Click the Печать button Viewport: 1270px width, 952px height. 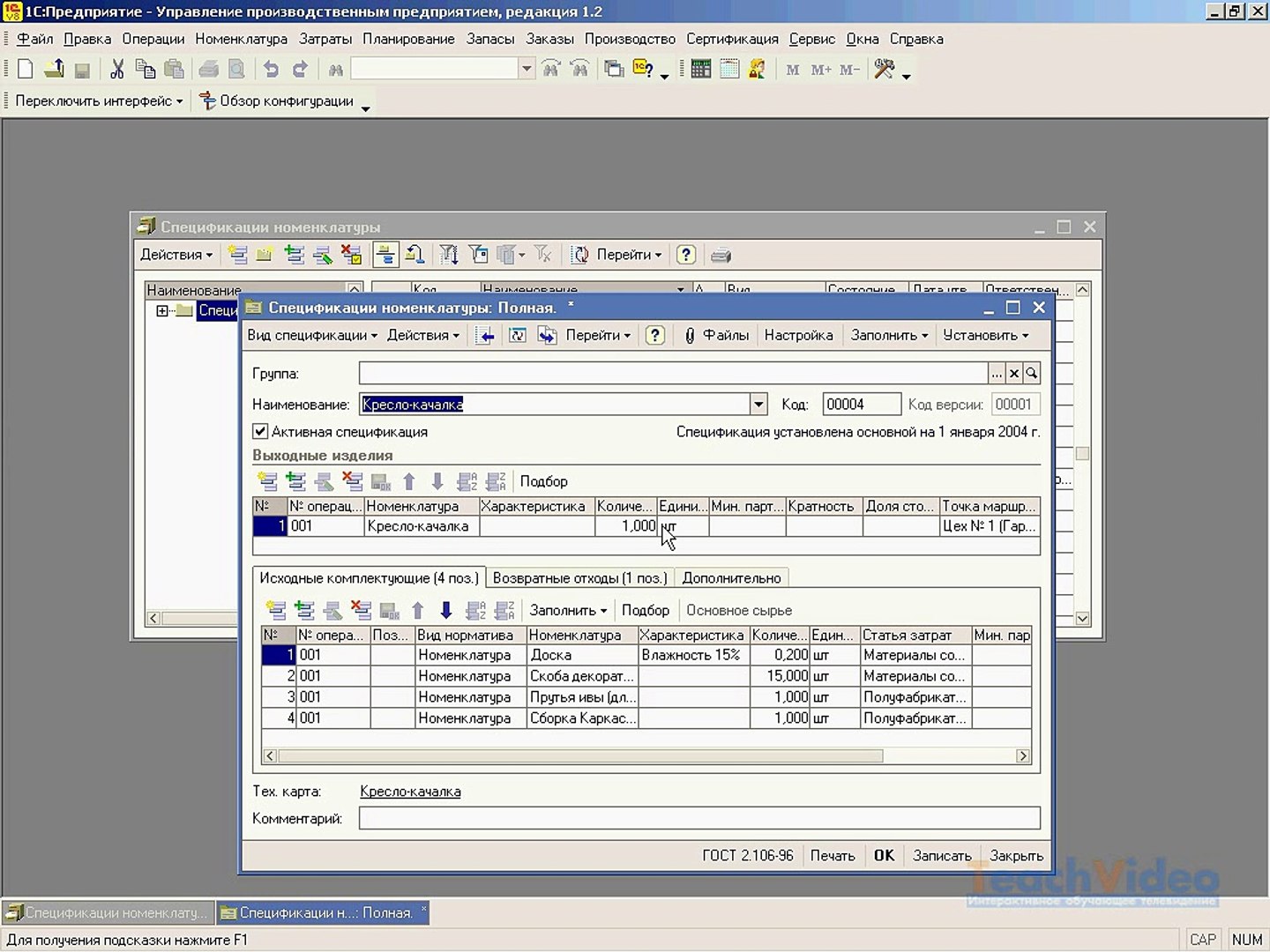(833, 856)
